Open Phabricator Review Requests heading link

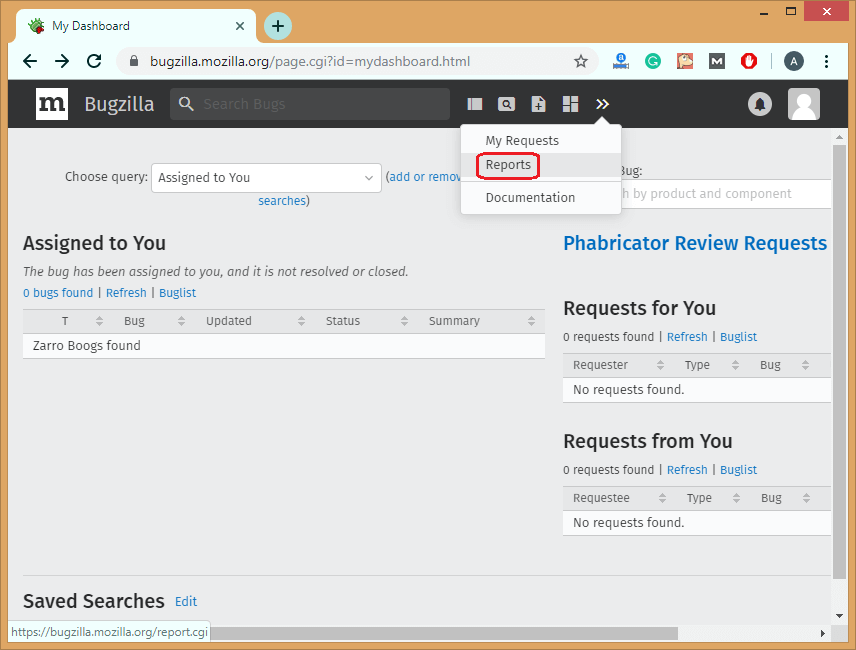point(695,243)
